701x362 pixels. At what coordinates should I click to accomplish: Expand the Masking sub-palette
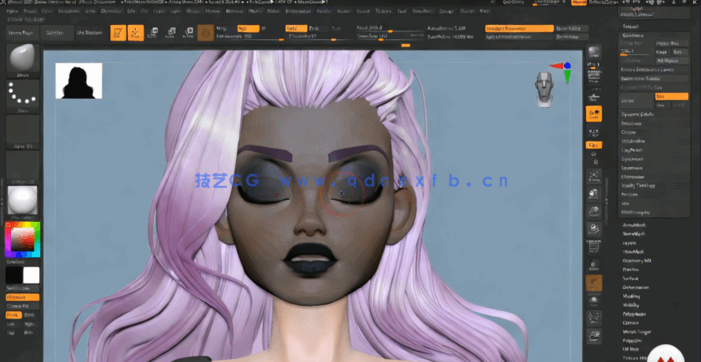click(631, 296)
